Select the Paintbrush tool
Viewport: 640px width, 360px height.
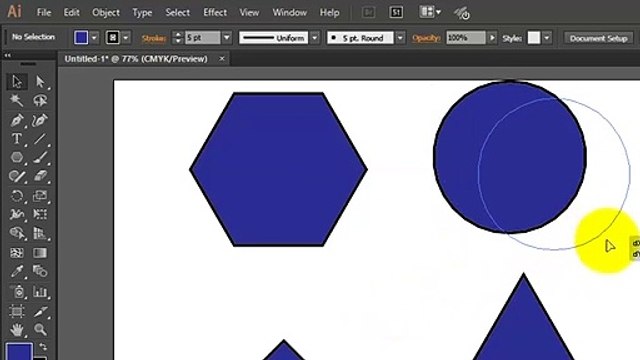[x=40, y=157]
